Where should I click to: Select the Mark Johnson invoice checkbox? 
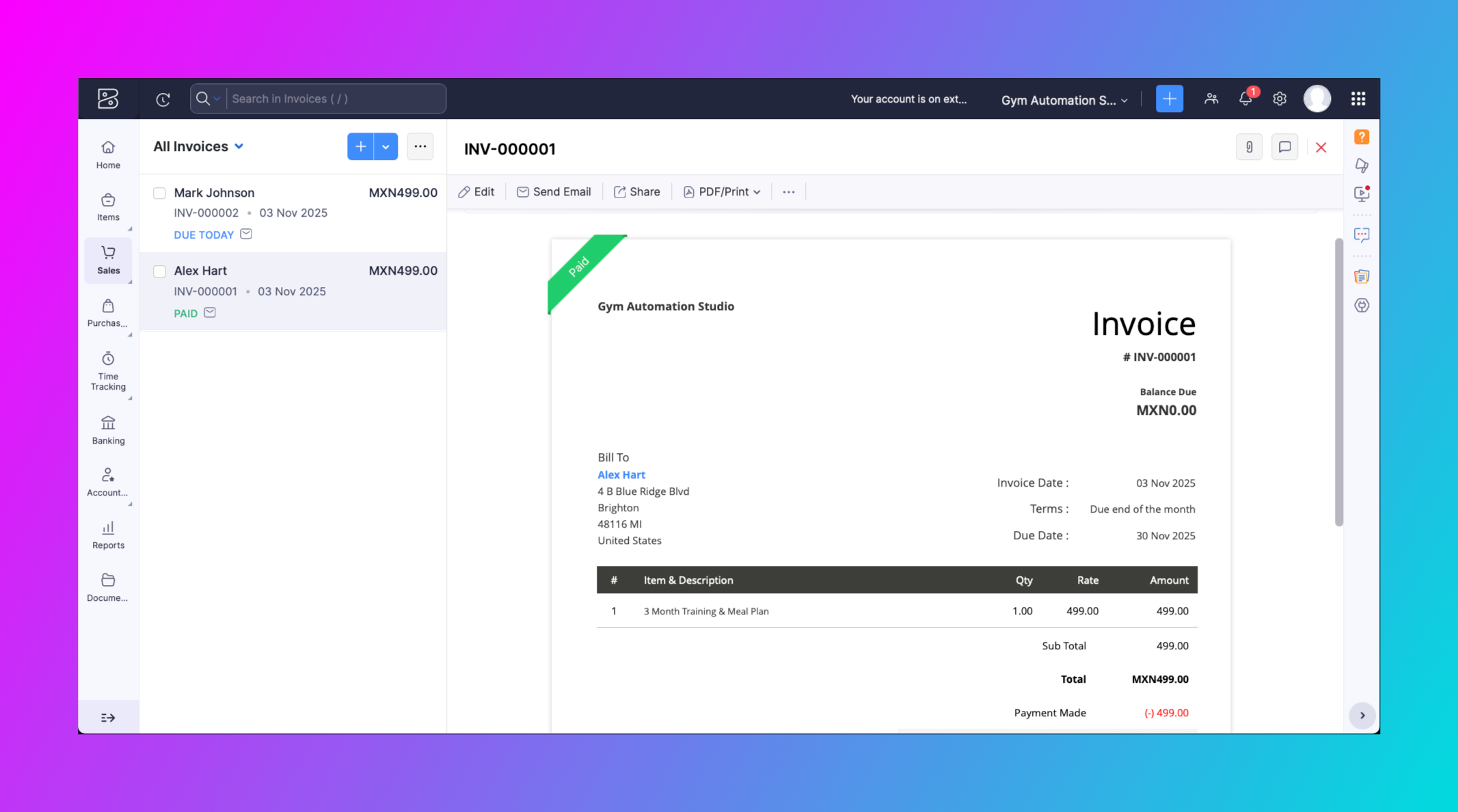point(159,193)
